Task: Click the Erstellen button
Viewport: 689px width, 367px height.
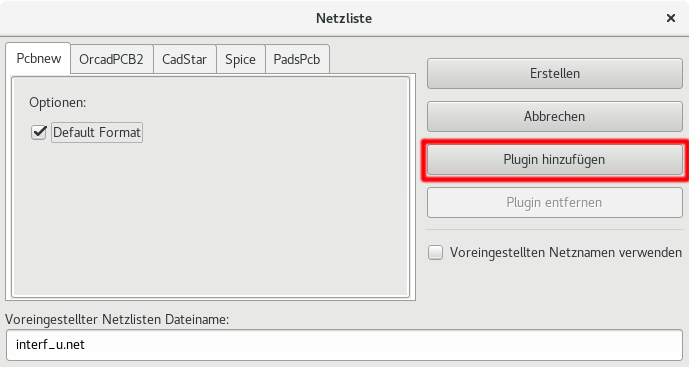Action: (x=555, y=73)
